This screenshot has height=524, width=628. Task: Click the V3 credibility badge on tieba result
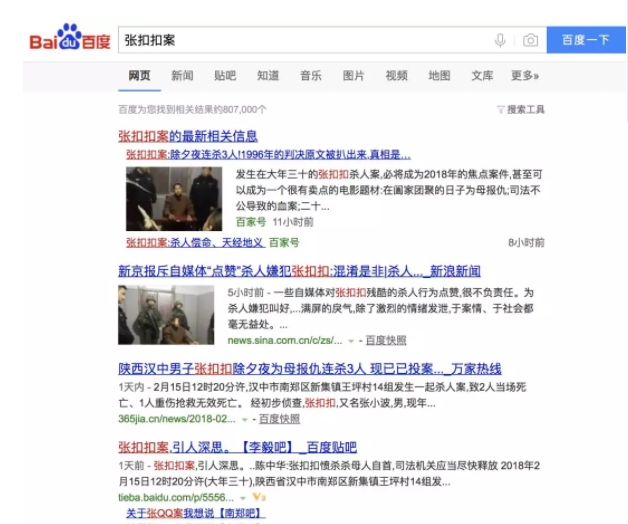pos(258,496)
